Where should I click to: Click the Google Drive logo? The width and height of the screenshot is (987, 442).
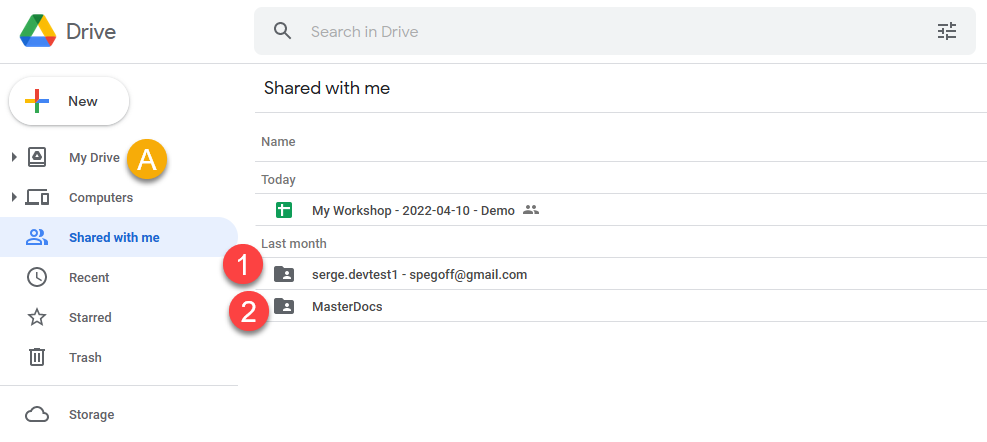(37, 31)
